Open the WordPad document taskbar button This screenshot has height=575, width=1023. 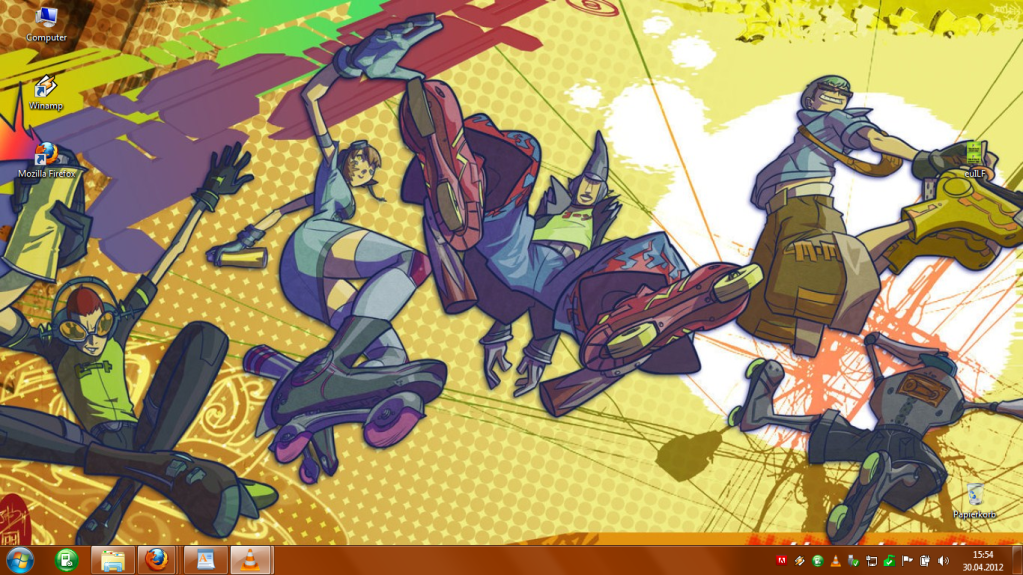206,561
